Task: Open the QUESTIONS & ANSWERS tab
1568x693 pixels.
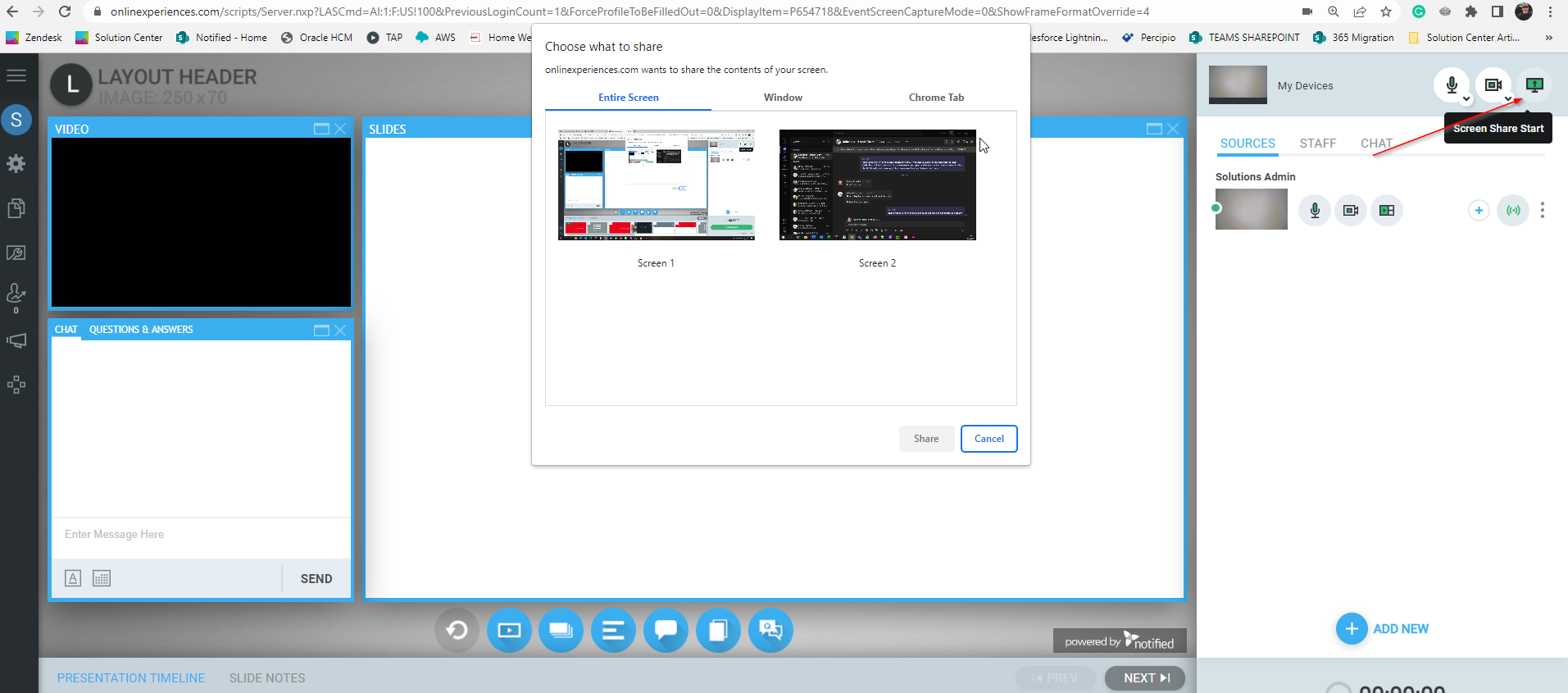Action: [141, 330]
